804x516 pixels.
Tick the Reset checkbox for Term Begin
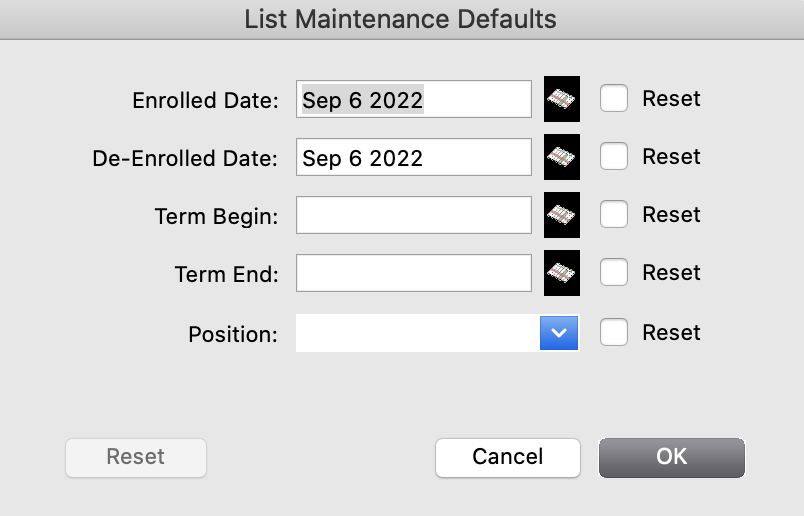click(614, 215)
